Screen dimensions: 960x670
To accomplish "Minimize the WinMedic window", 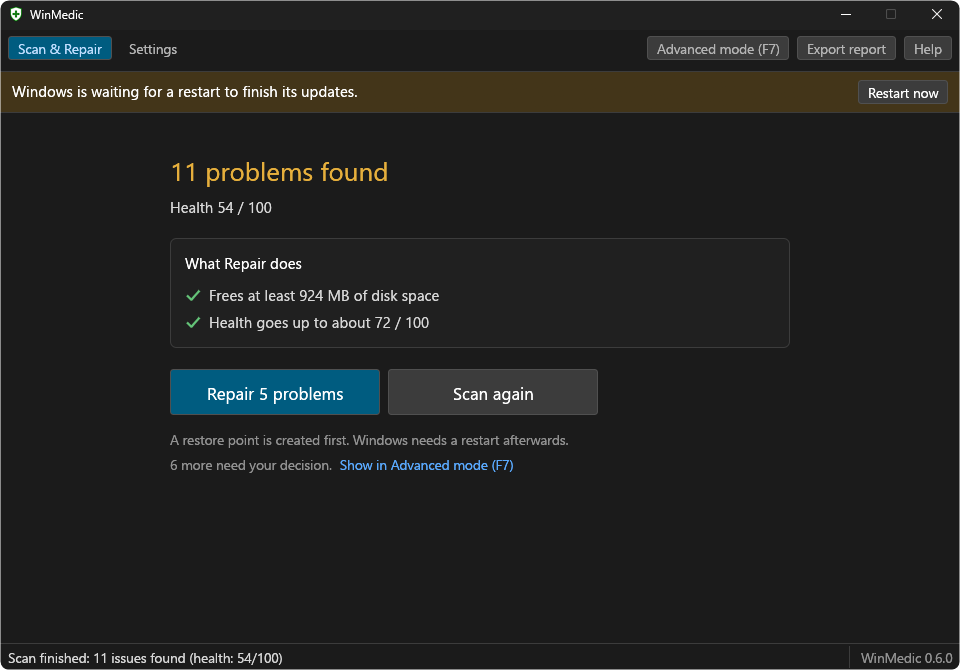I will pos(846,14).
